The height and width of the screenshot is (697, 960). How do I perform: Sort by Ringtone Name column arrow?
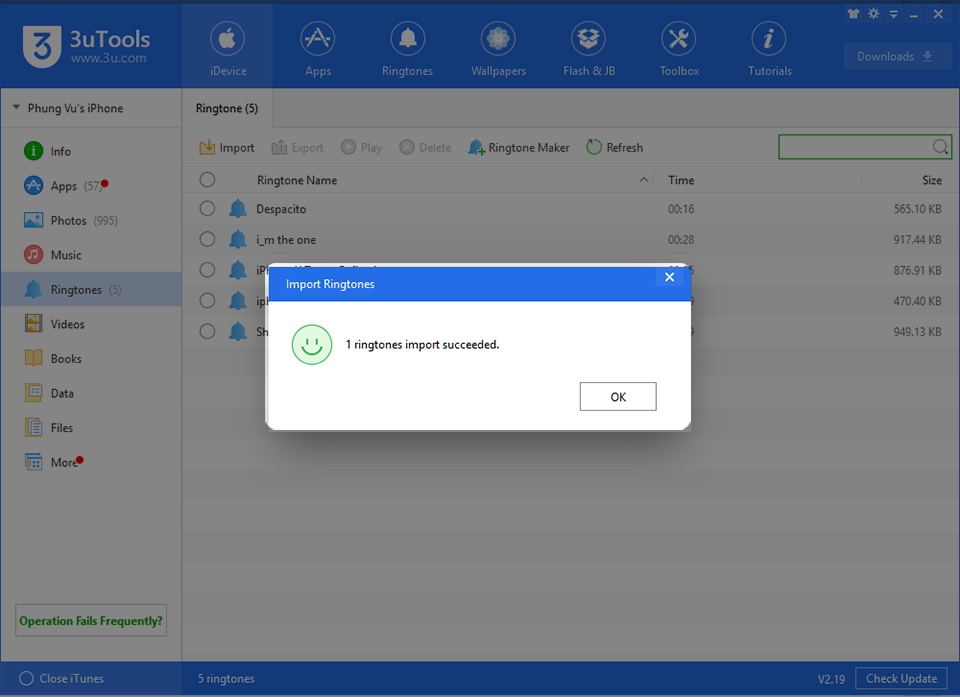tap(643, 180)
